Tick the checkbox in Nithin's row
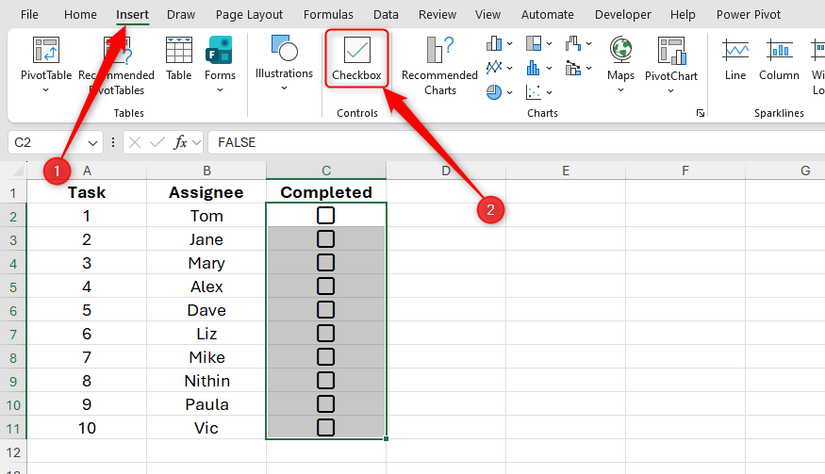This screenshot has height=474, width=825. [326, 380]
